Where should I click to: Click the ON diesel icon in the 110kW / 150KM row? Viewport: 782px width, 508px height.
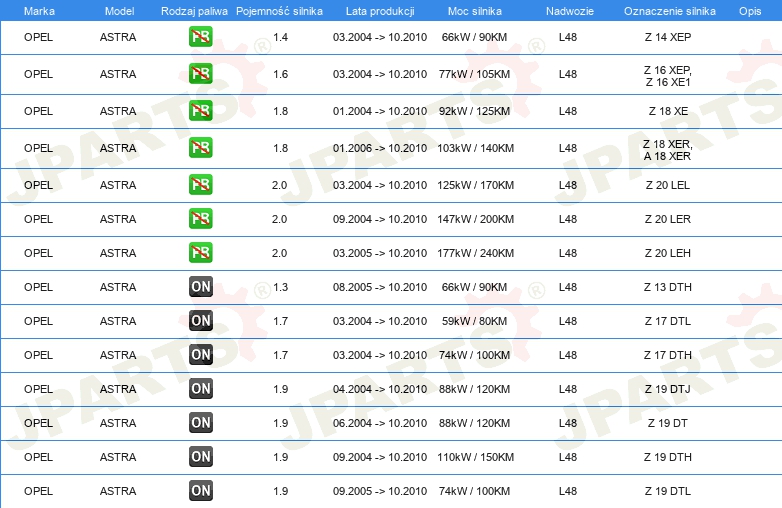click(200, 457)
